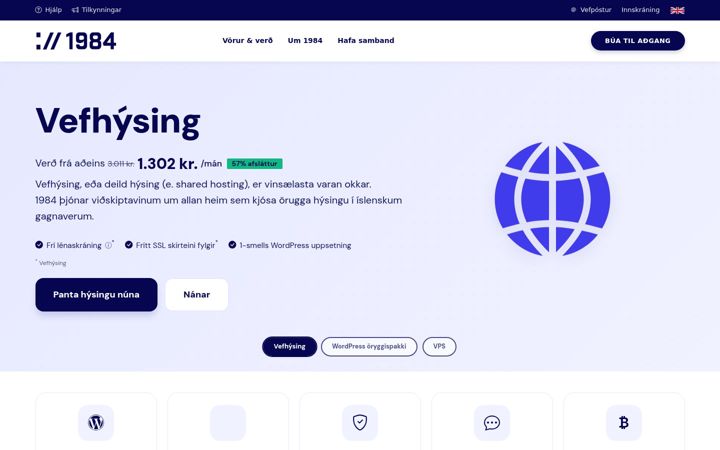
Task: Click the Vefhýsing main heading
Action: [x=118, y=122]
